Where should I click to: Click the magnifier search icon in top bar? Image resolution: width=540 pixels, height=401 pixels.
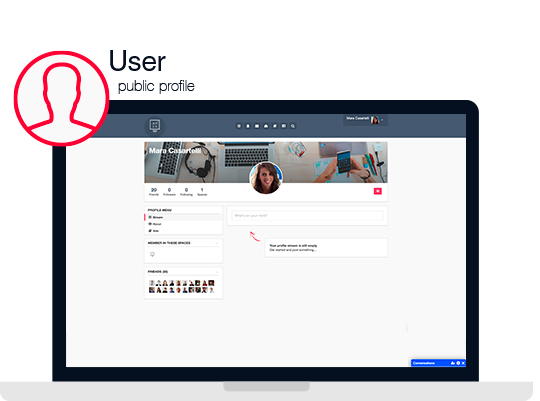[293, 126]
